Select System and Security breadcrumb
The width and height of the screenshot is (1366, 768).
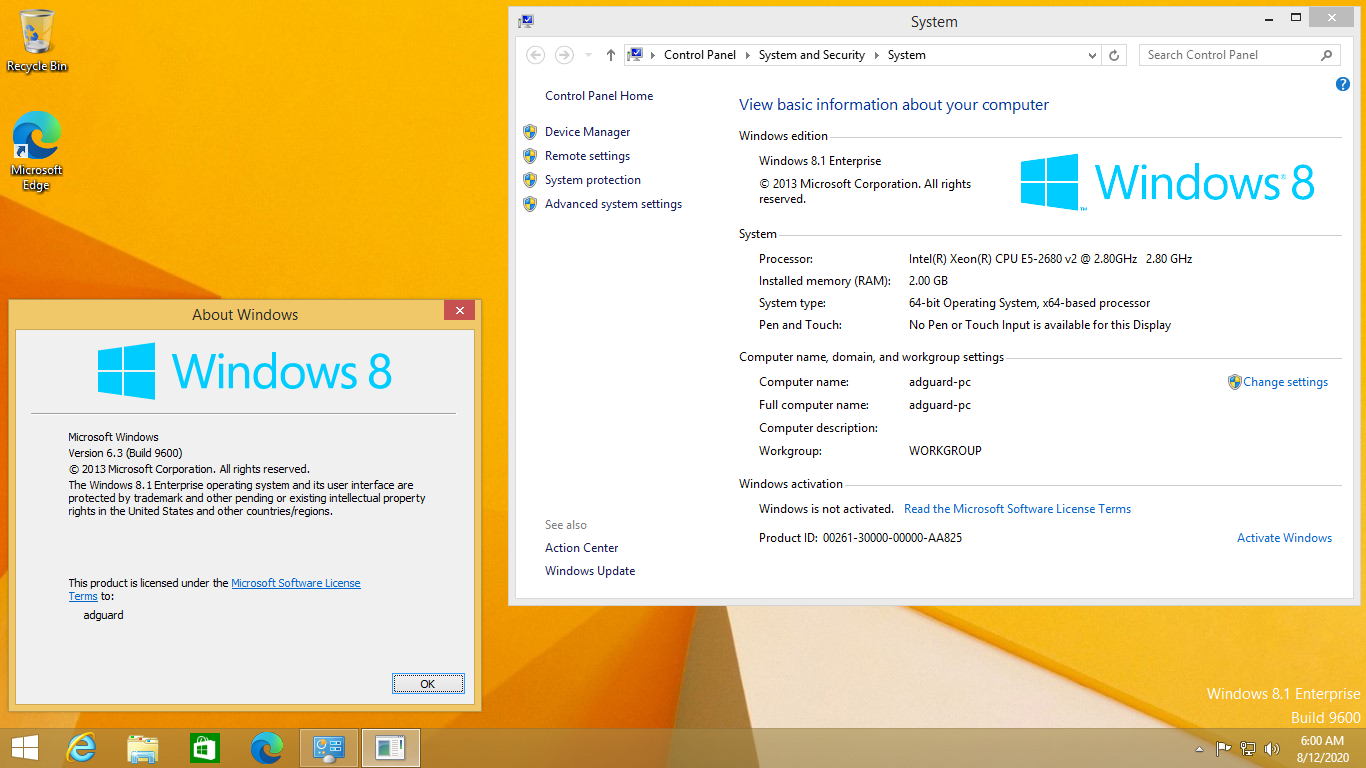point(812,55)
